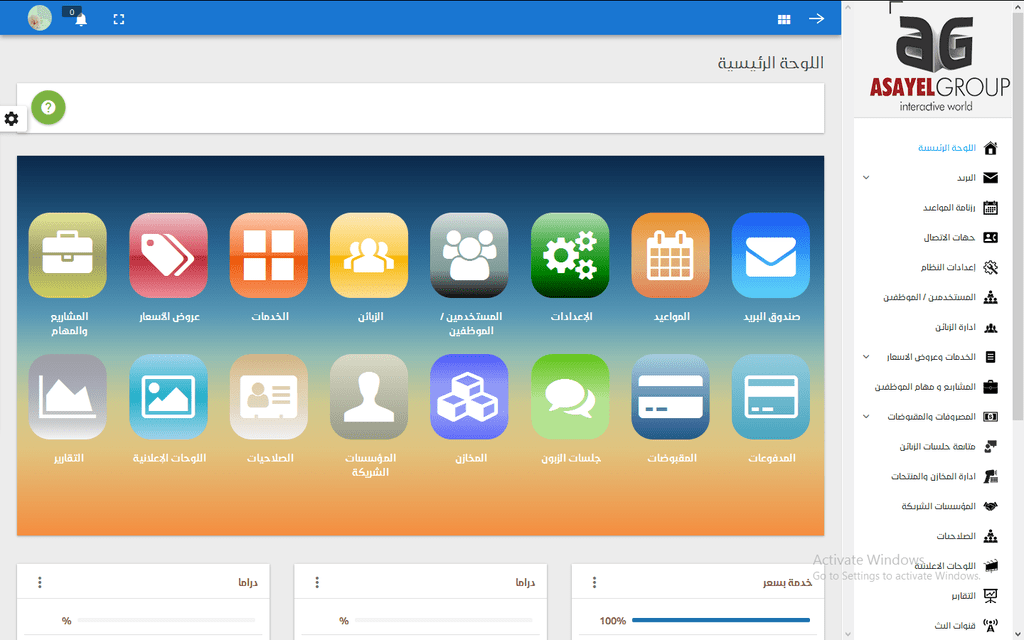Open ادارة المخازن والمنتجات sidebar link
The height and width of the screenshot is (640, 1024).
(x=933, y=477)
